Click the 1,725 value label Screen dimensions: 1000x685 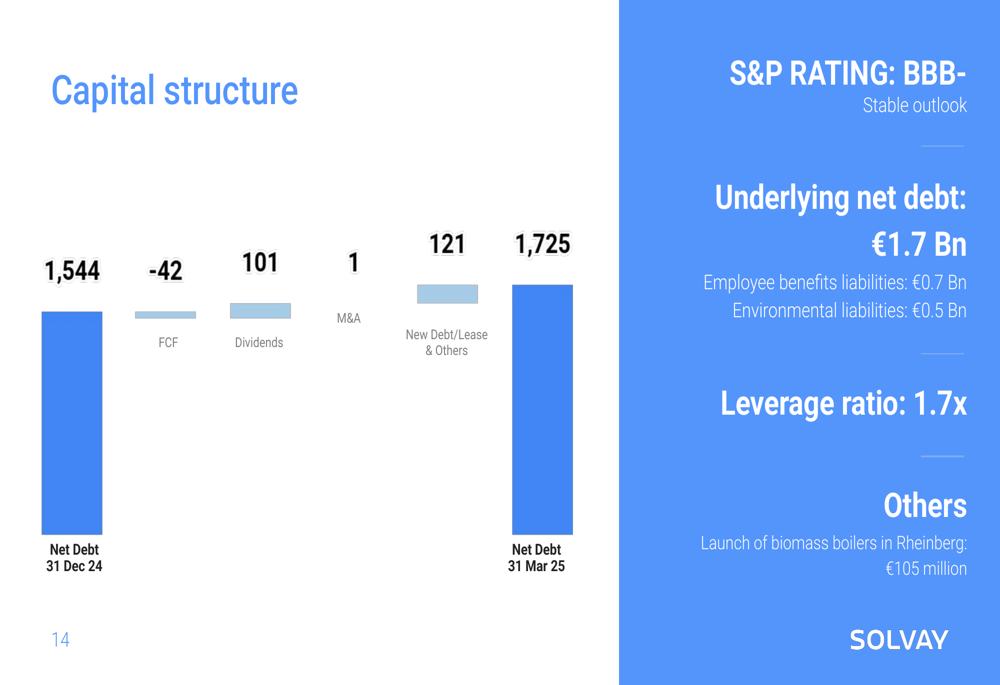(x=543, y=244)
